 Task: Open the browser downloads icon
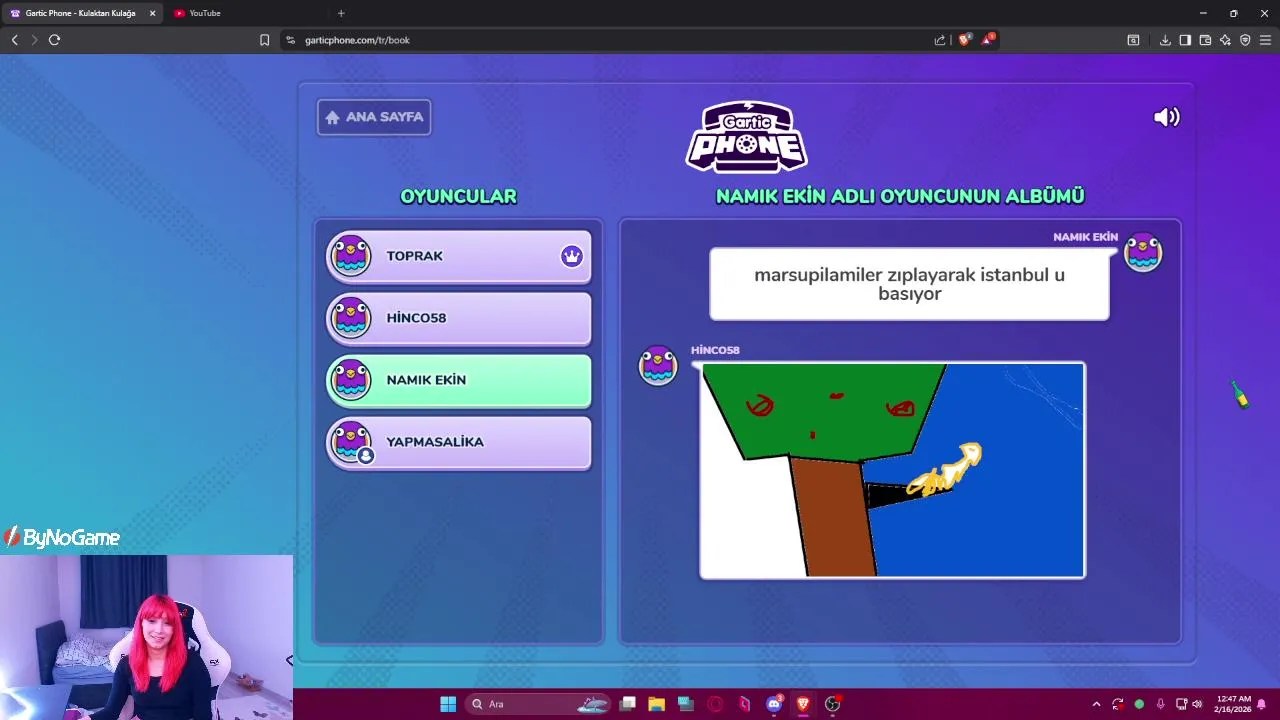click(1165, 40)
